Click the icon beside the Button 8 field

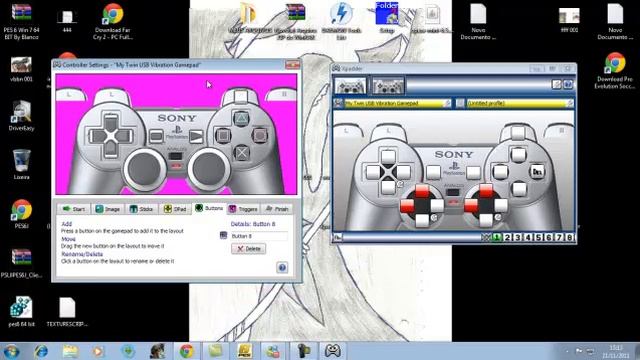click(x=223, y=236)
